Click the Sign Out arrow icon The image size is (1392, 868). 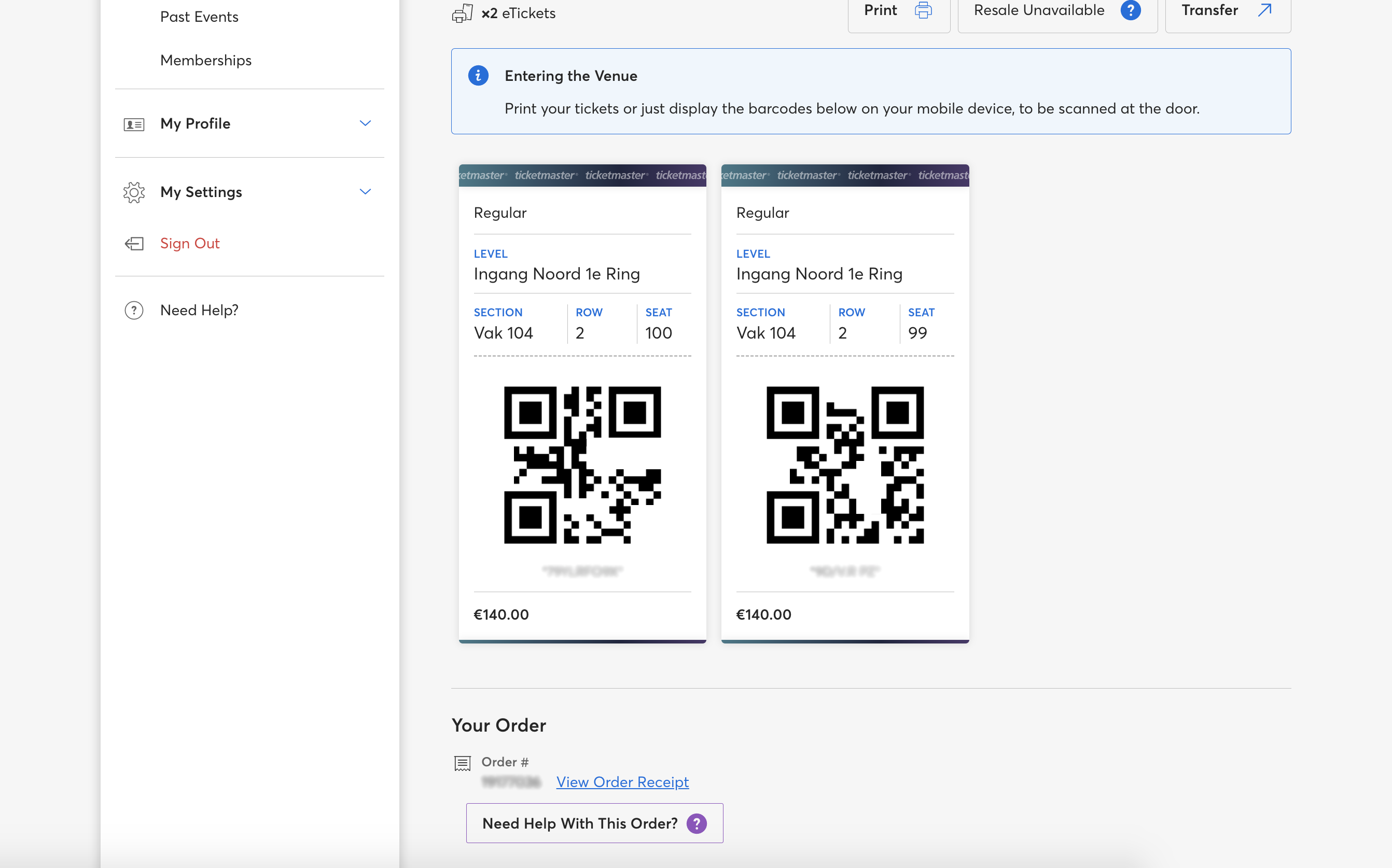134,244
